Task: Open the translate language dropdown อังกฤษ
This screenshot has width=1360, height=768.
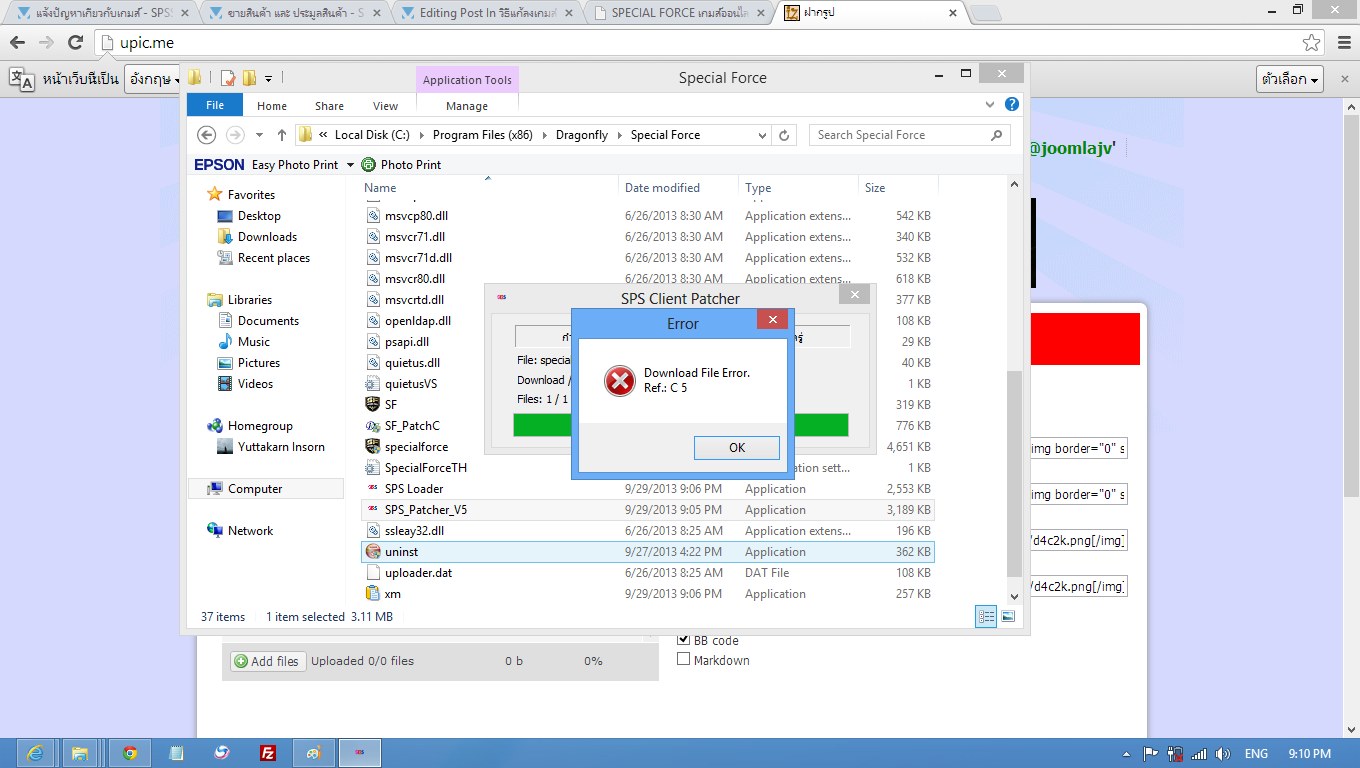Action: pyautogui.click(x=153, y=79)
